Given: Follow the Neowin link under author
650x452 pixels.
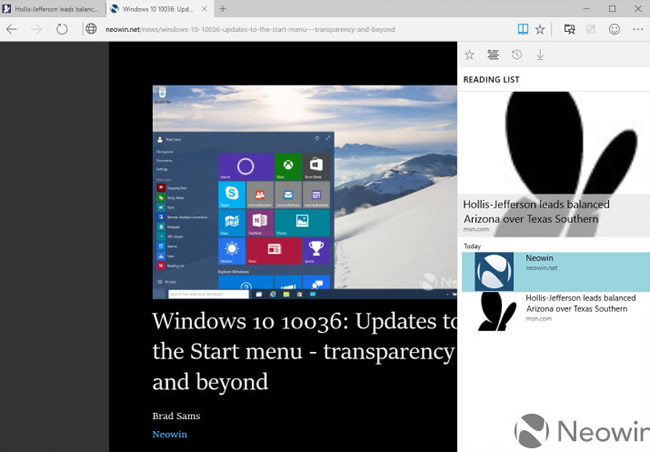Looking at the screenshot, I should 170,434.
